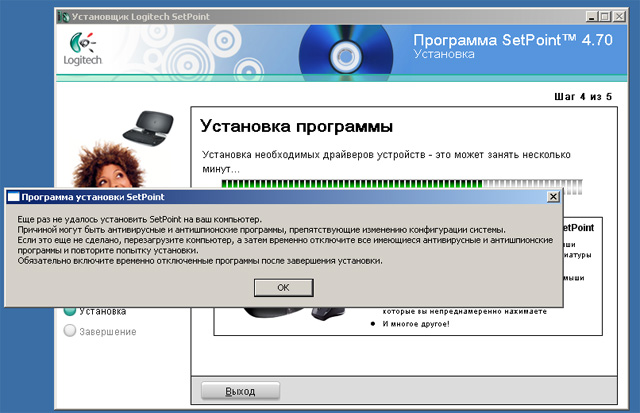This screenshot has height=413, width=640.
Task: Click the 'Установка программы' heading
Action: 296,126
